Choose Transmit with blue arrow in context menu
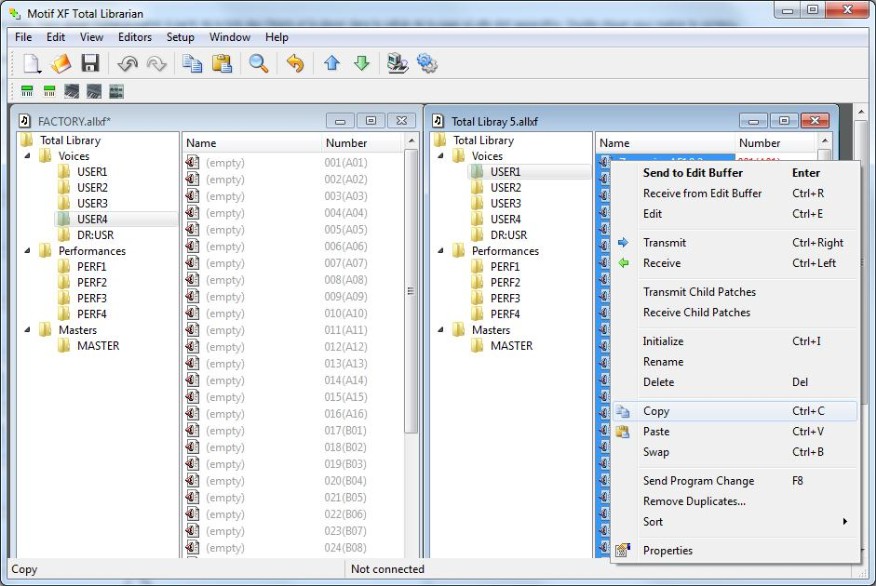Screen dimensions: 876x586 735,242
